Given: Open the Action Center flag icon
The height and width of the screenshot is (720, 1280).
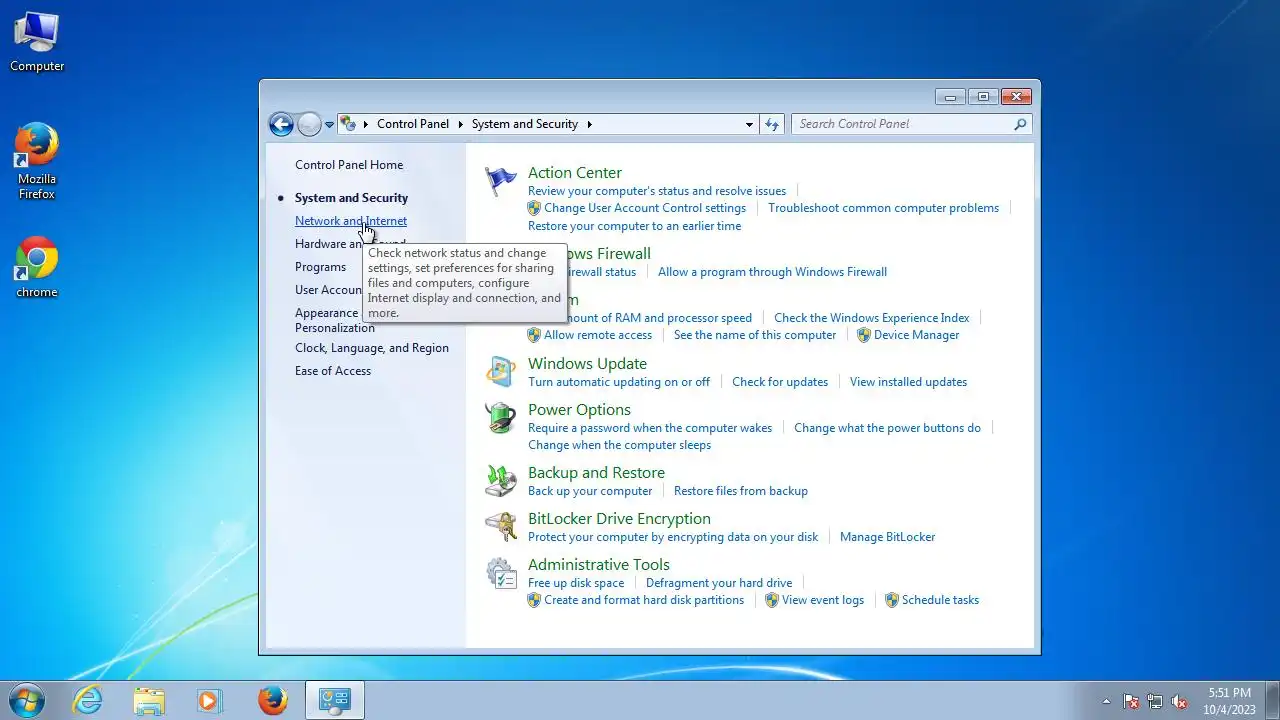Looking at the screenshot, I should [x=501, y=181].
